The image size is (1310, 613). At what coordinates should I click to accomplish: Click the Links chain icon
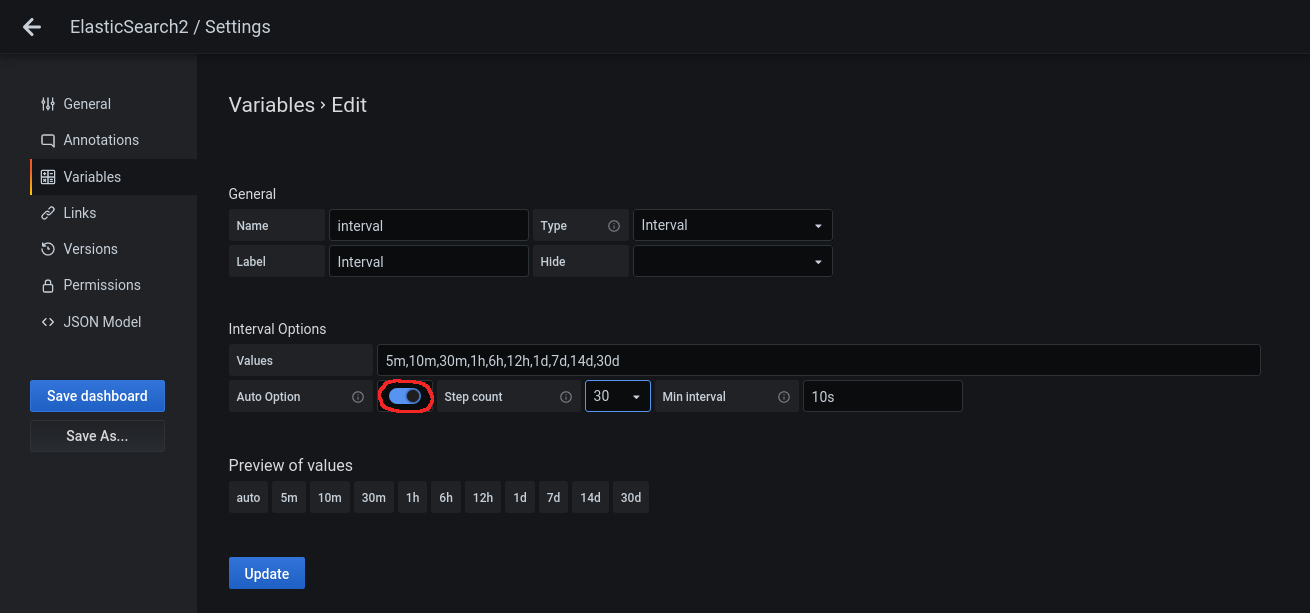pyautogui.click(x=47, y=213)
